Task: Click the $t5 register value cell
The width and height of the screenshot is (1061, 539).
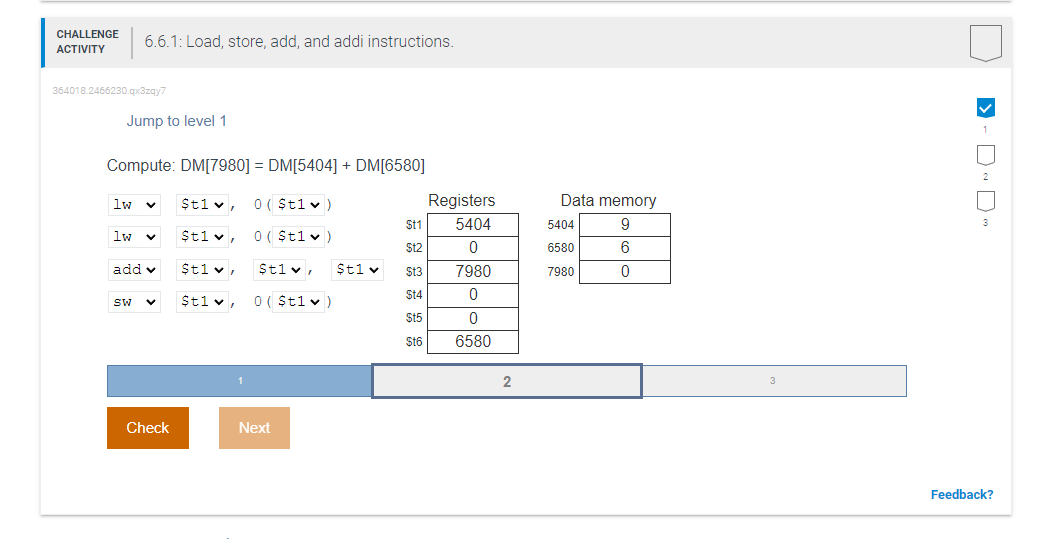Action: (x=473, y=319)
